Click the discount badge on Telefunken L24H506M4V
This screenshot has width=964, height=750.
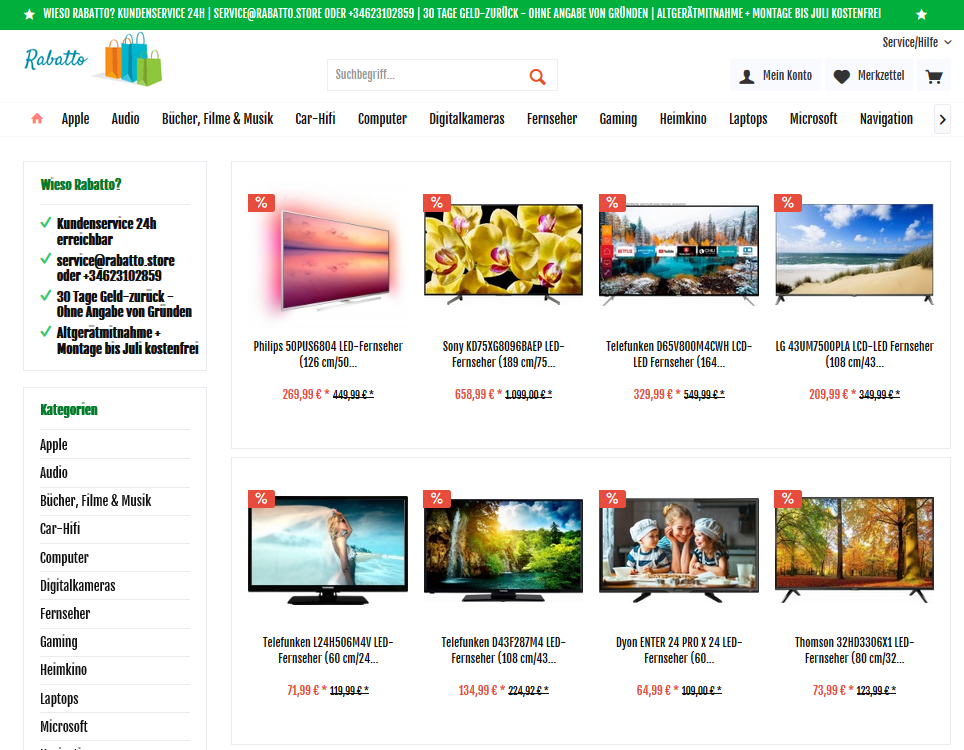[261, 499]
